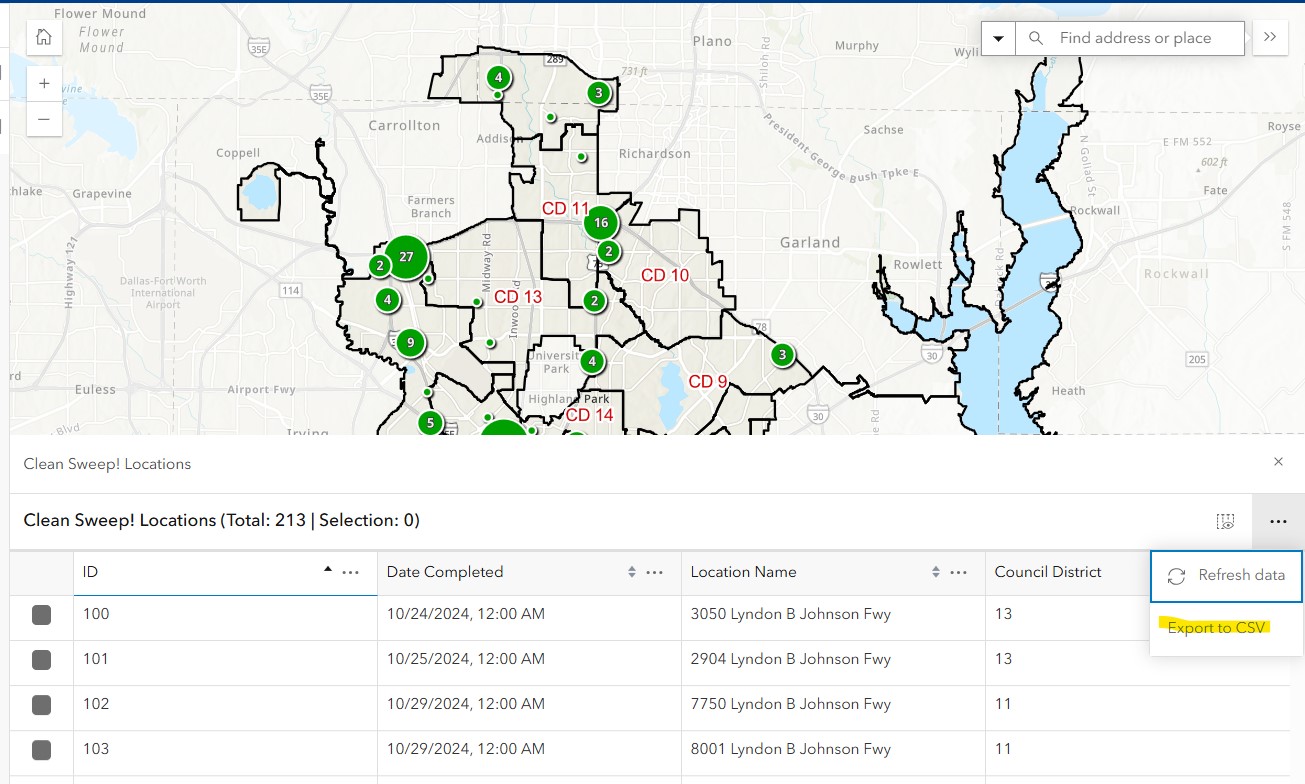Open the ID column options menu

[350, 571]
